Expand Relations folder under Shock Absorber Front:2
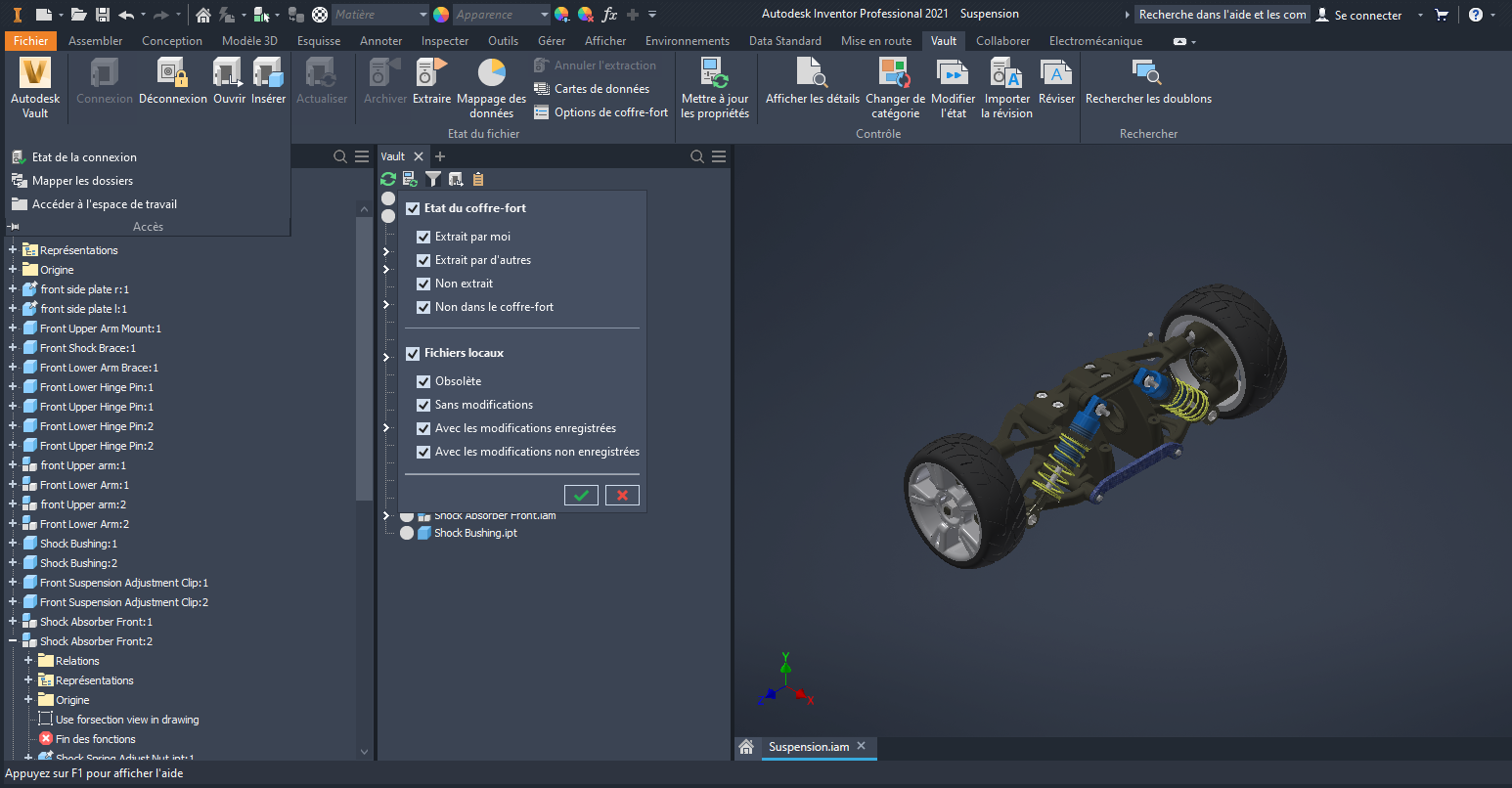 28,661
